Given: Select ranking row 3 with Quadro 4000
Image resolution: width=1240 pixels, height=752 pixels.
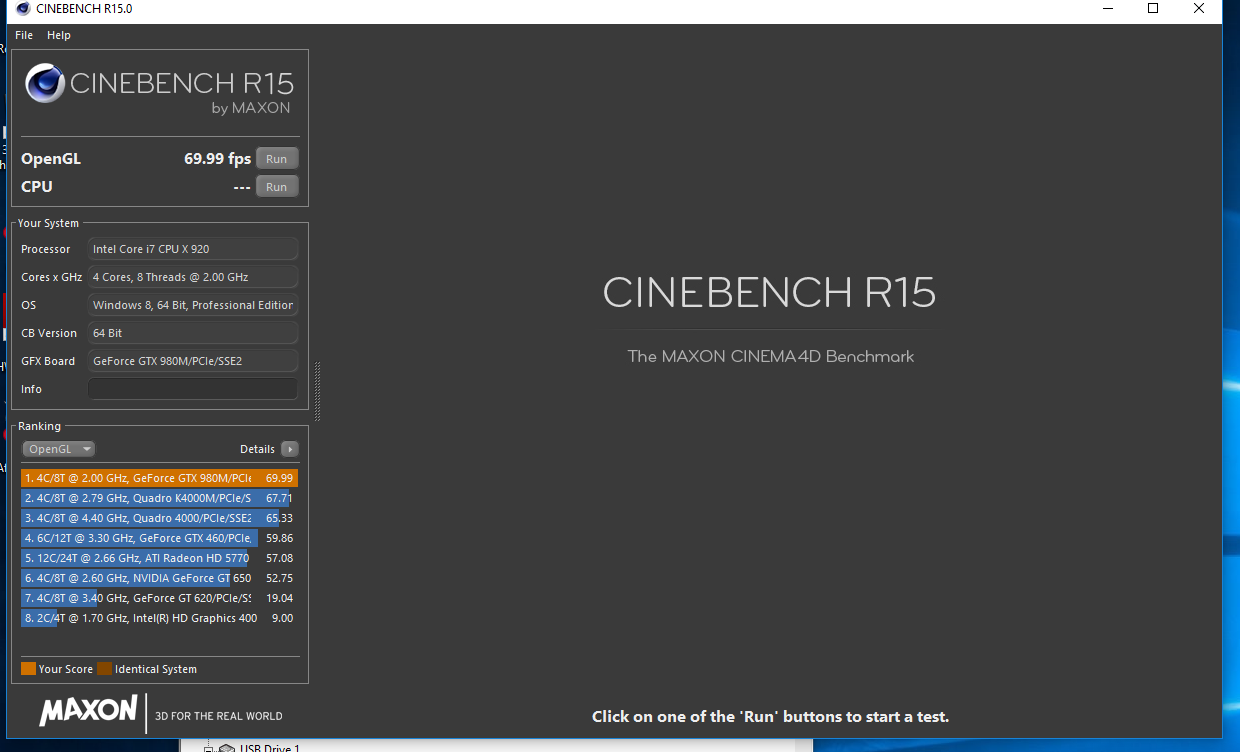Looking at the screenshot, I should coord(159,518).
